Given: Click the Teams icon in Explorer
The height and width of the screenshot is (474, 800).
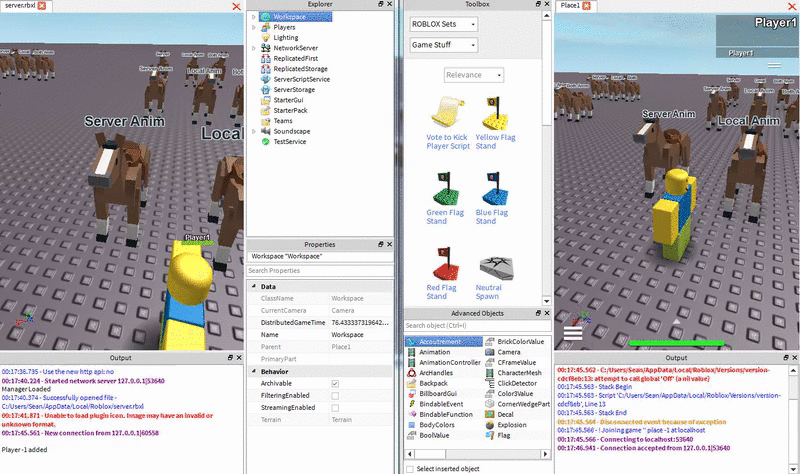Looking at the screenshot, I should (x=265, y=121).
